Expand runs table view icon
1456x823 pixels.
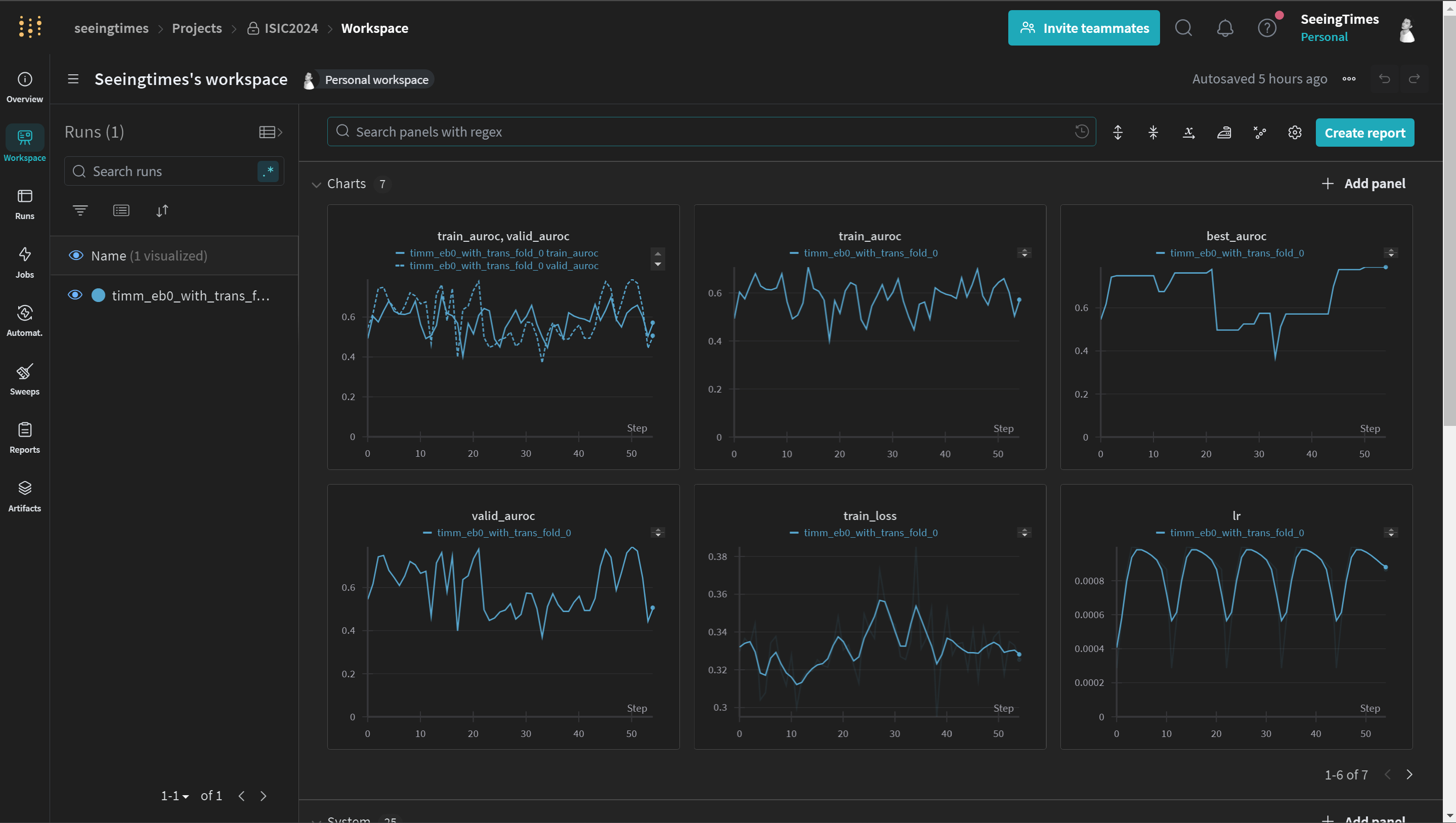click(x=270, y=132)
